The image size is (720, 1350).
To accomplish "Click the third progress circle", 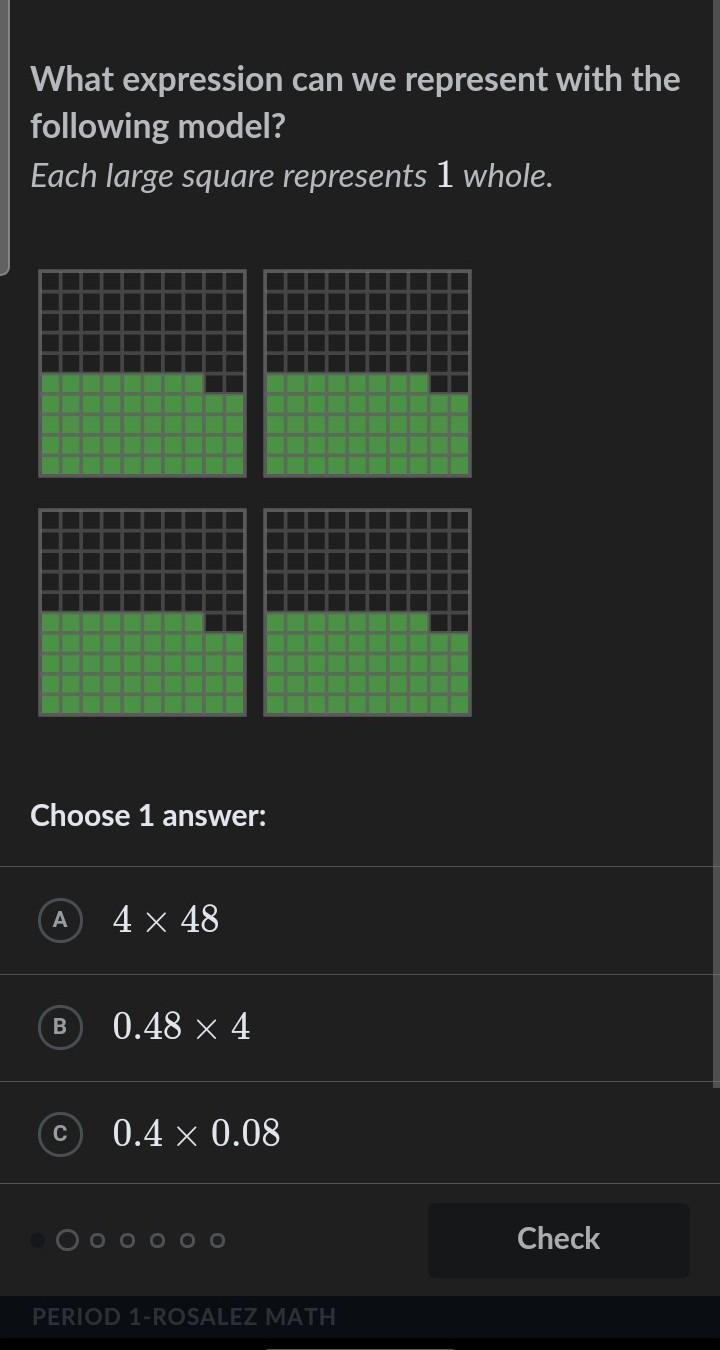I will [97, 1241].
